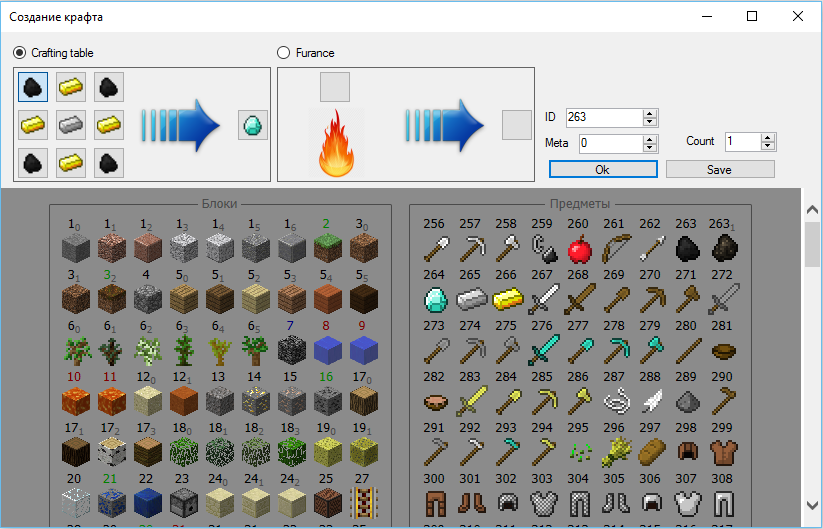Viewport: 823px width, 529px height.
Task: Pick the powered rail block 27
Action: point(364,503)
